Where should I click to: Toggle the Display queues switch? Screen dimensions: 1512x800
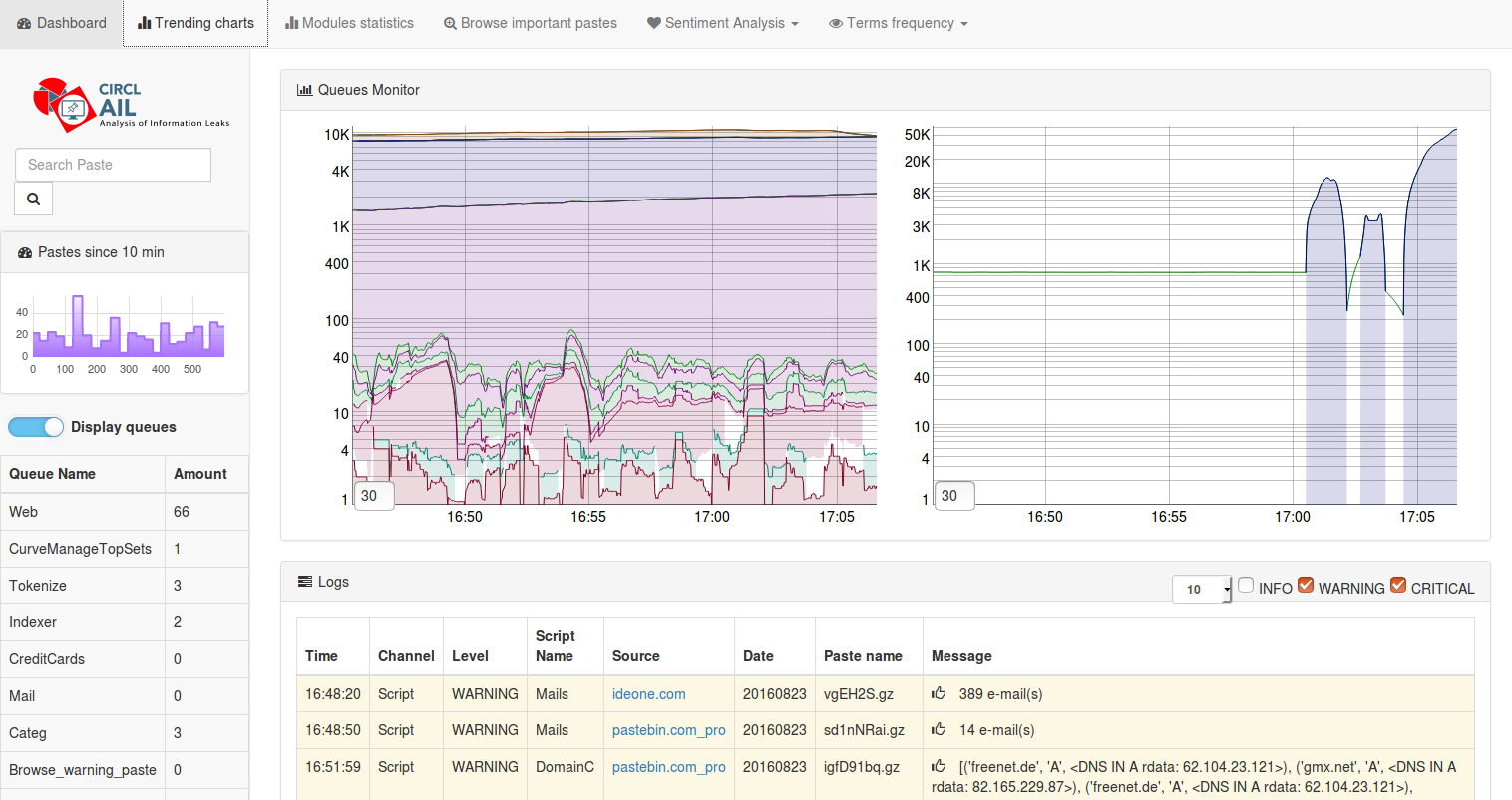tap(36, 427)
